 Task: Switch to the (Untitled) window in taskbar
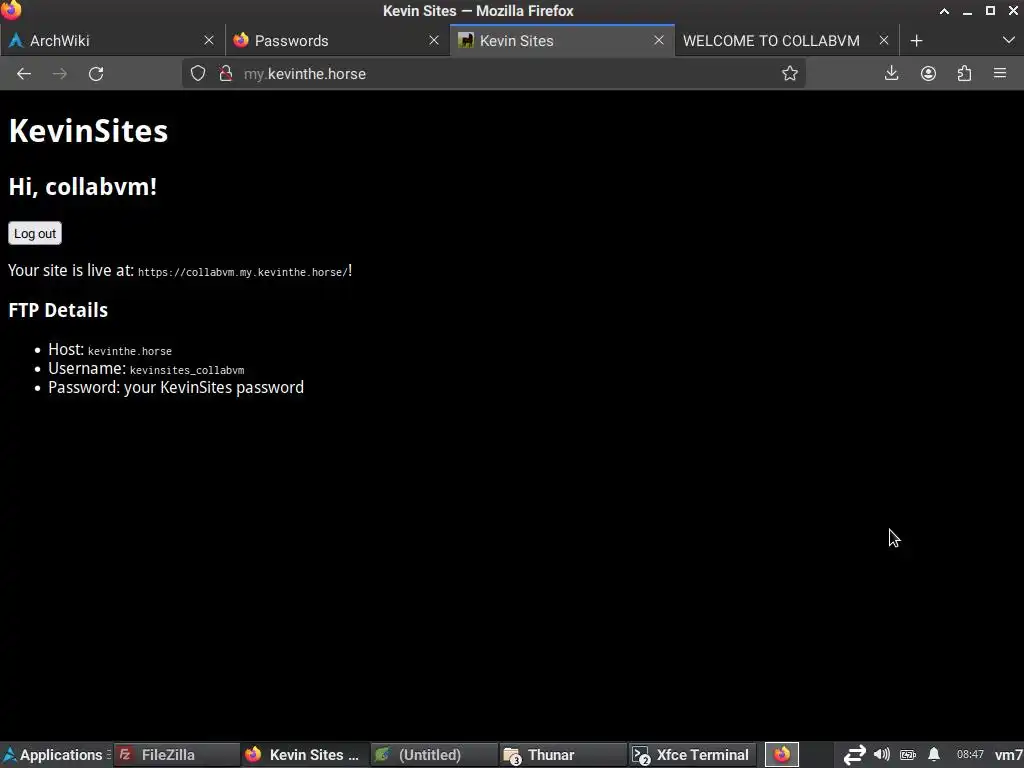[x=434, y=755]
